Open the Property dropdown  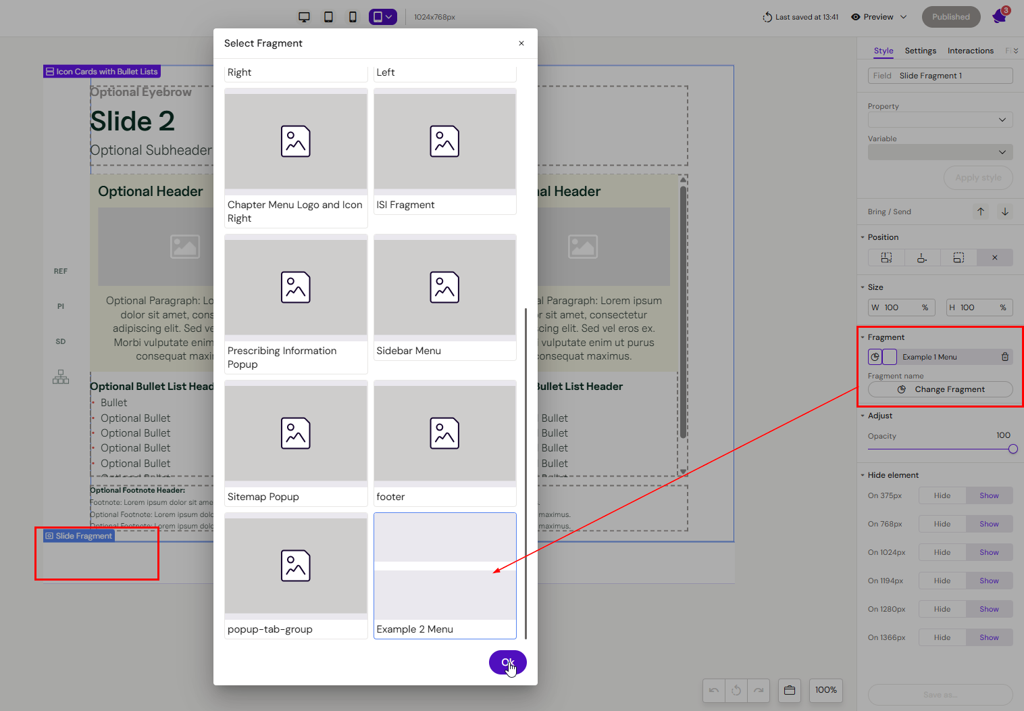pyautogui.click(x=939, y=120)
